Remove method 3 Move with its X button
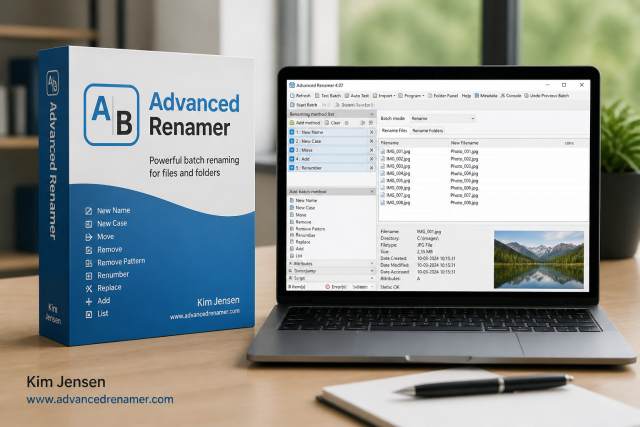 point(371,150)
